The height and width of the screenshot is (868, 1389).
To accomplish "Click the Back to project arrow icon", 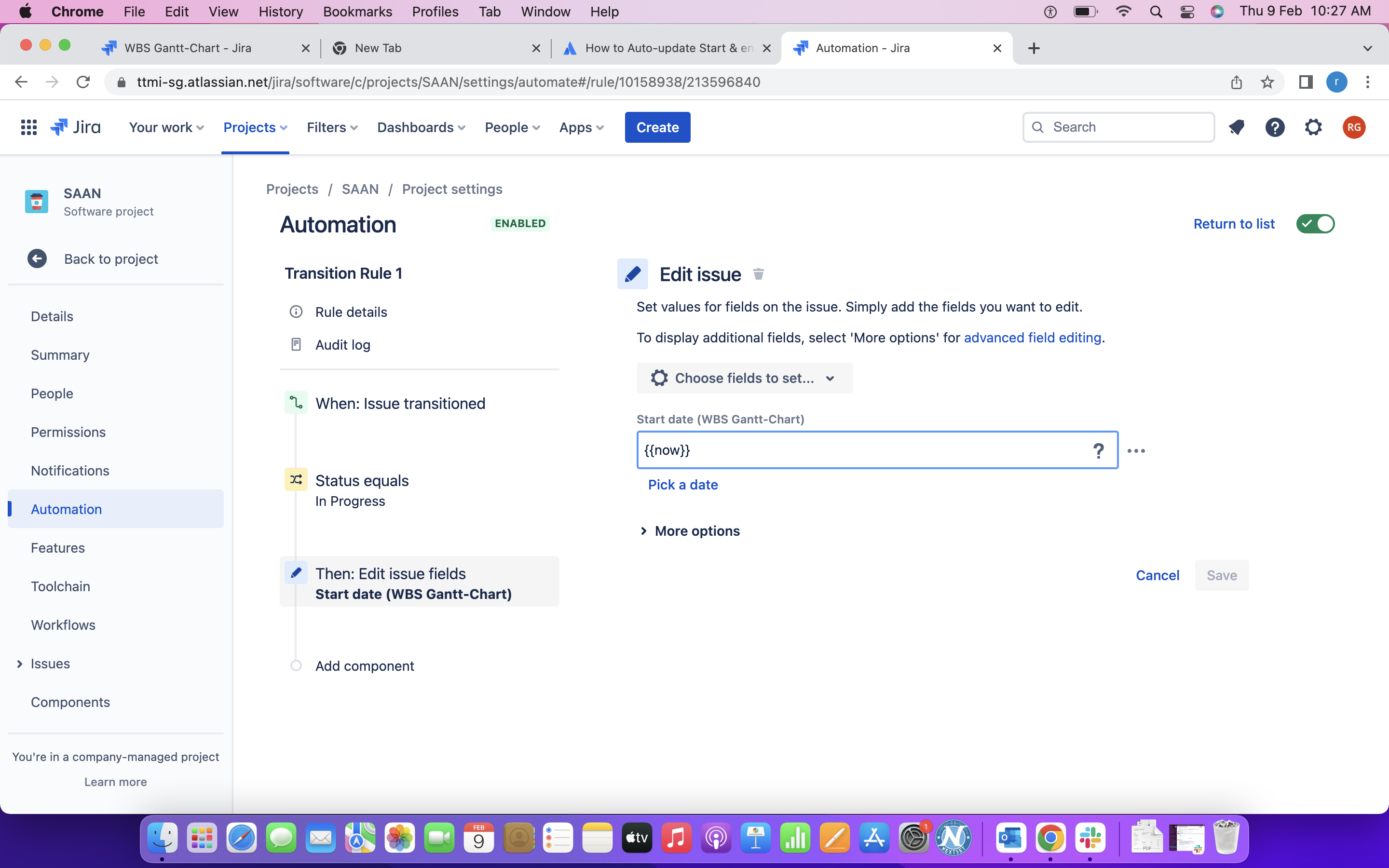I will 37,258.
